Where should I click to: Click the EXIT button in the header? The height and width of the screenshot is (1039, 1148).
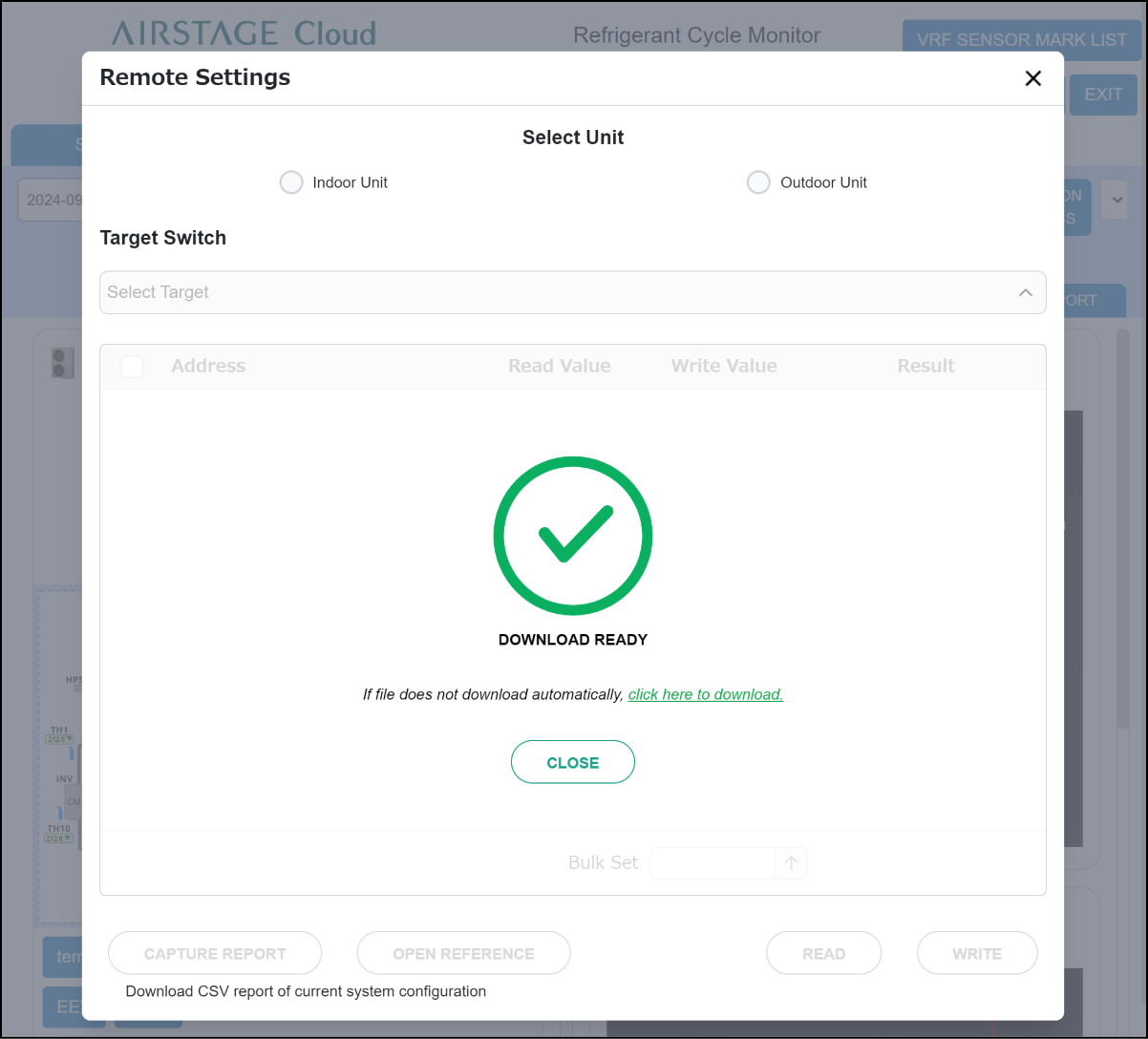(x=1103, y=95)
